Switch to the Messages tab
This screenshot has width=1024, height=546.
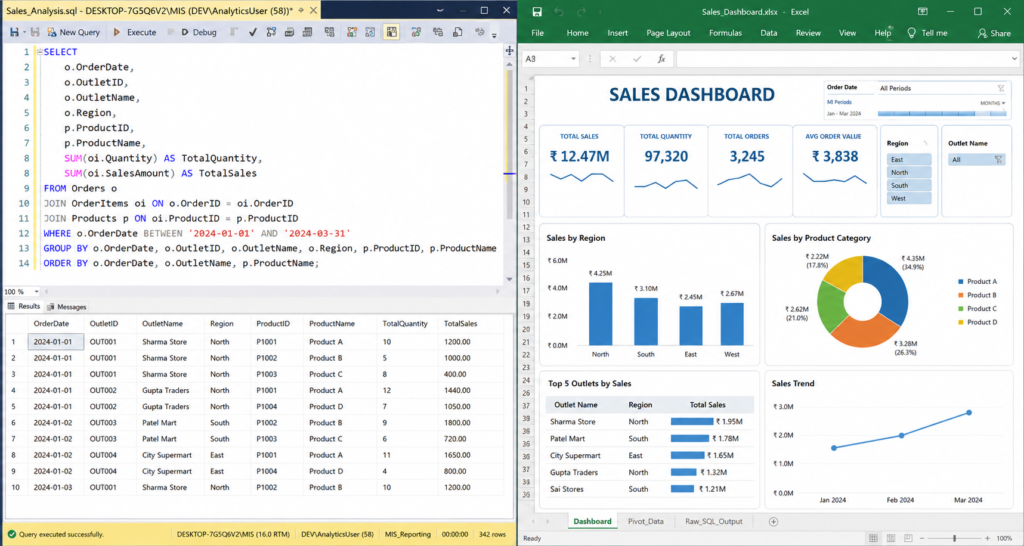click(67, 306)
